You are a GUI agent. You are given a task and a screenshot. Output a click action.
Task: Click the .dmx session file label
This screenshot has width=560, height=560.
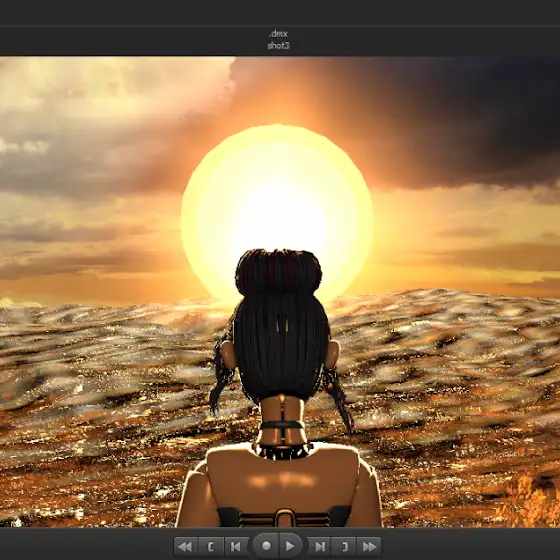(x=278, y=34)
